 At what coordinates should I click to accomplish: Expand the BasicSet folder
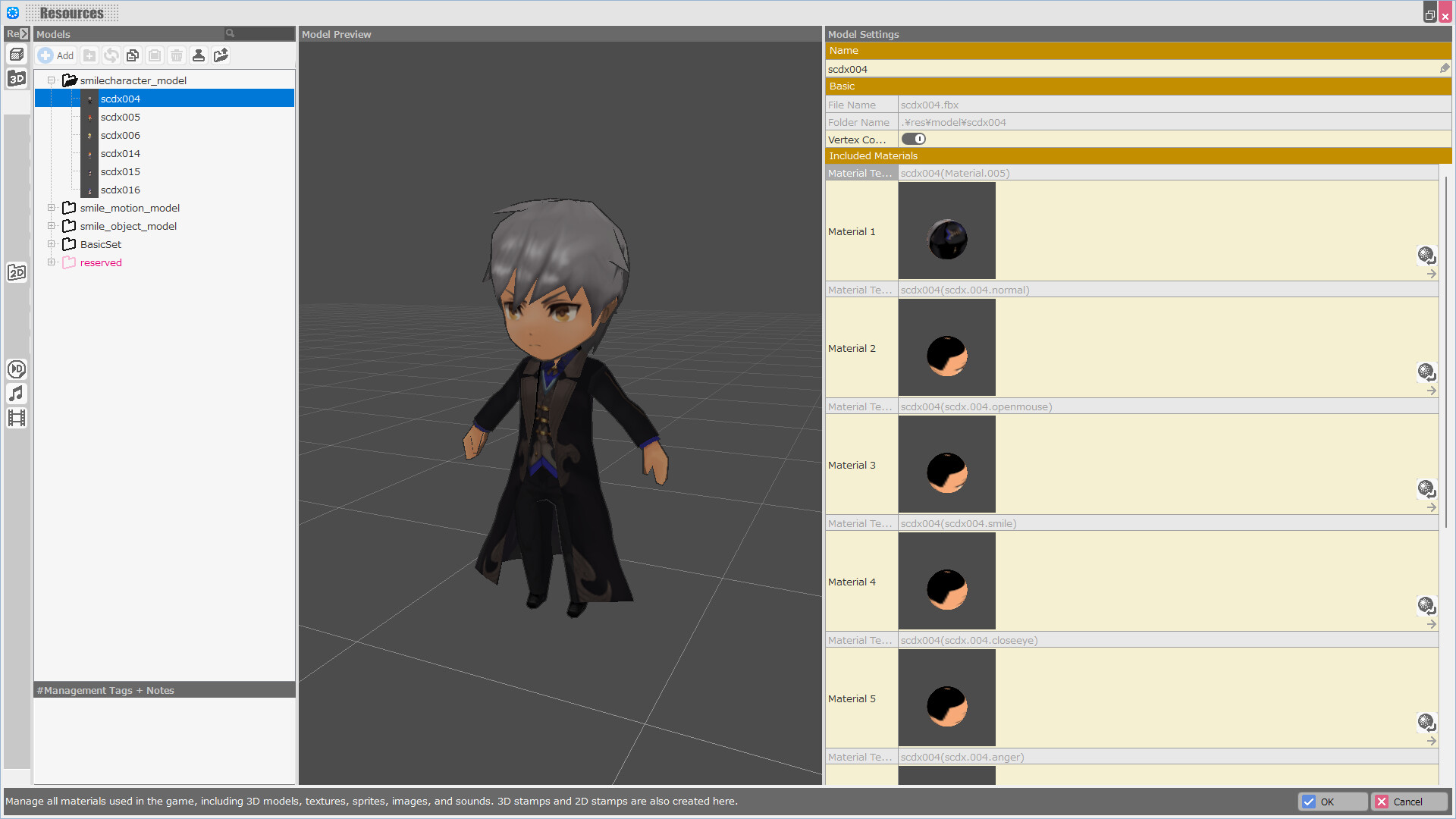(52, 243)
